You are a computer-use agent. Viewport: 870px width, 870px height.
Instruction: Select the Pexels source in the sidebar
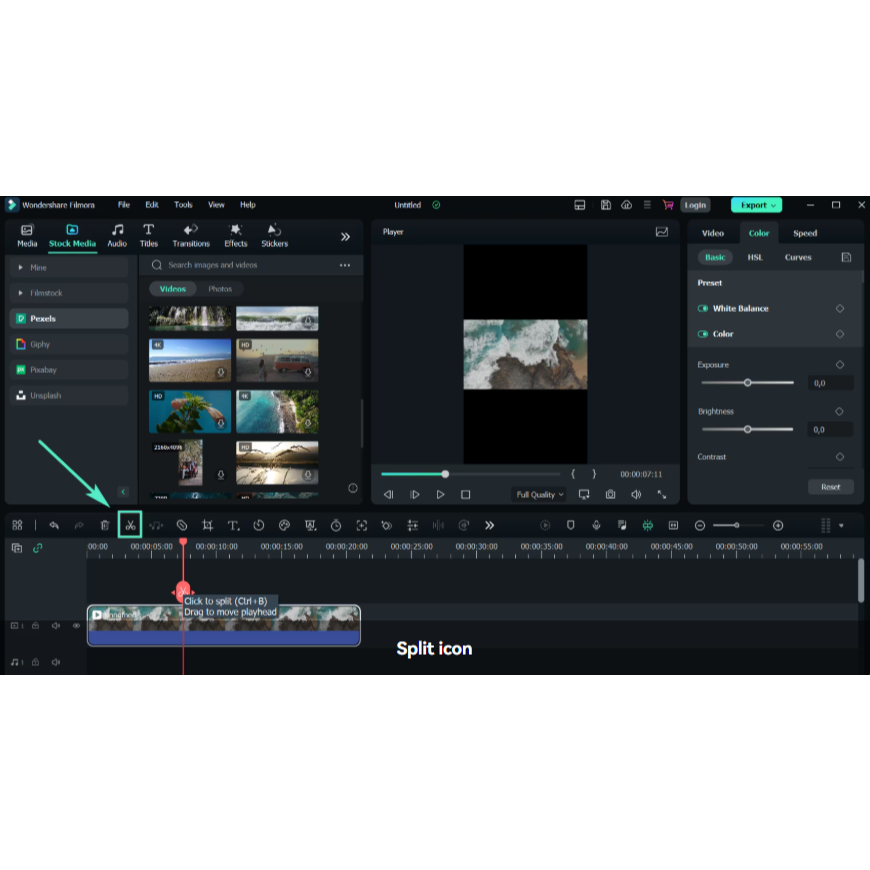click(44, 318)
